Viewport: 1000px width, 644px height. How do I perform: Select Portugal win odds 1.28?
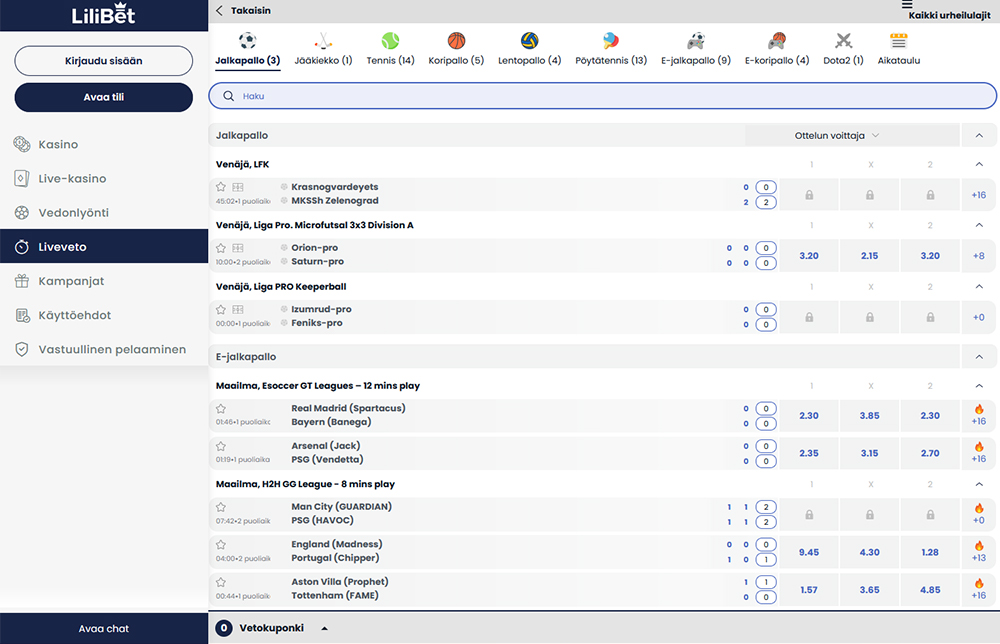pyautogui.click(x=930, y=552)
